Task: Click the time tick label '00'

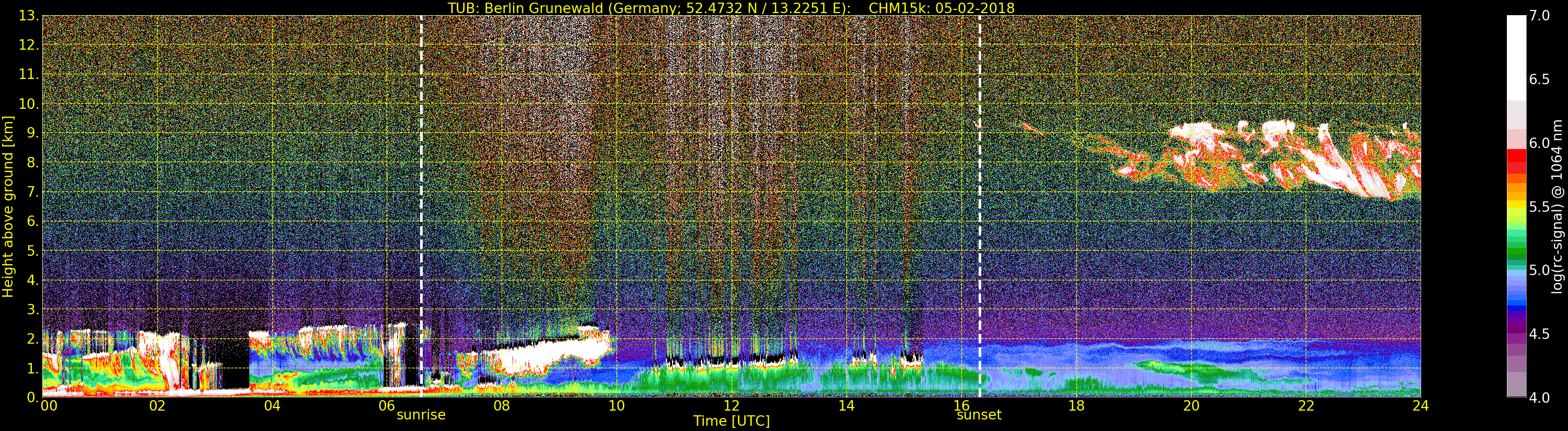Action: [x=49, y=406]
